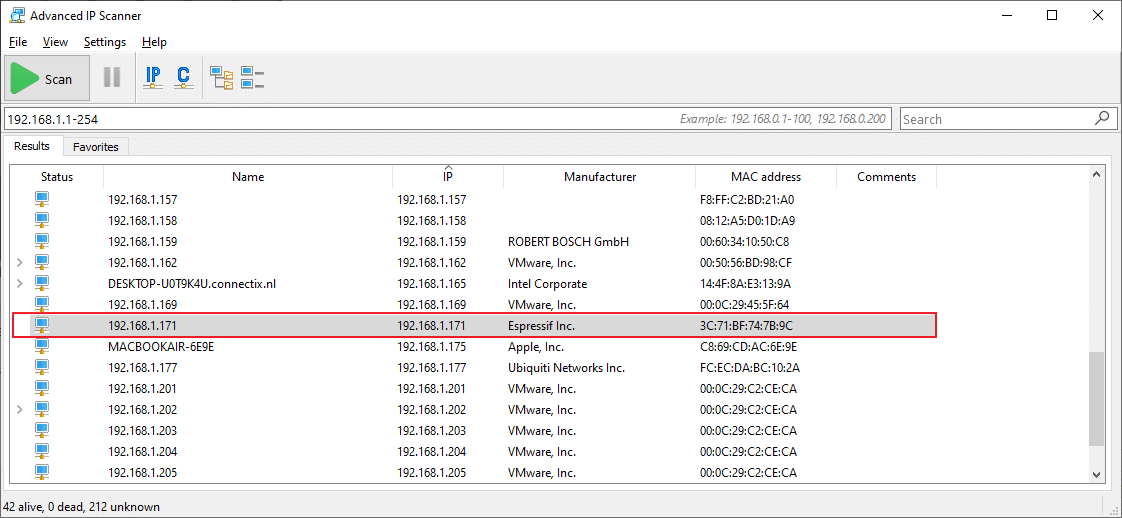Image resolution: width=1122 pixels, height=518 pixels.
Task: Click manufacturer Intel Corporate
Action: (547, 284)
